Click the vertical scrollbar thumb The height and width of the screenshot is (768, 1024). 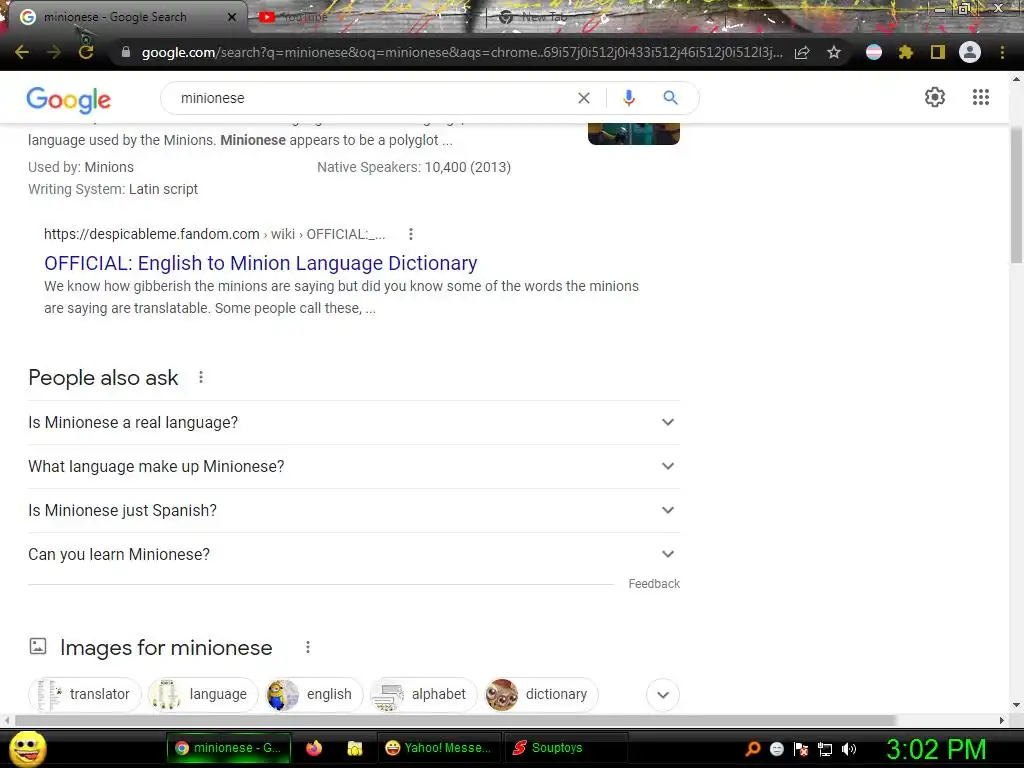1016,195
